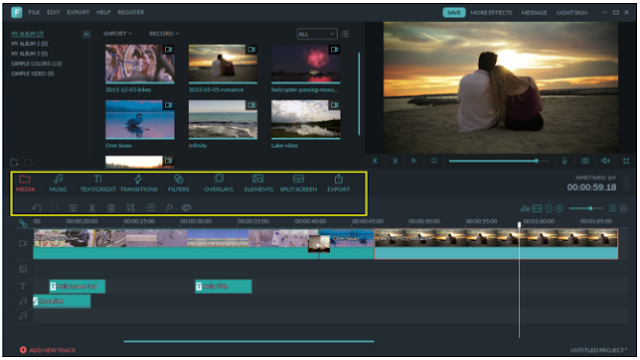
Task: Select MY ALBUM 2 (0)
Action: pyautogui.click(x=29, y=44)
